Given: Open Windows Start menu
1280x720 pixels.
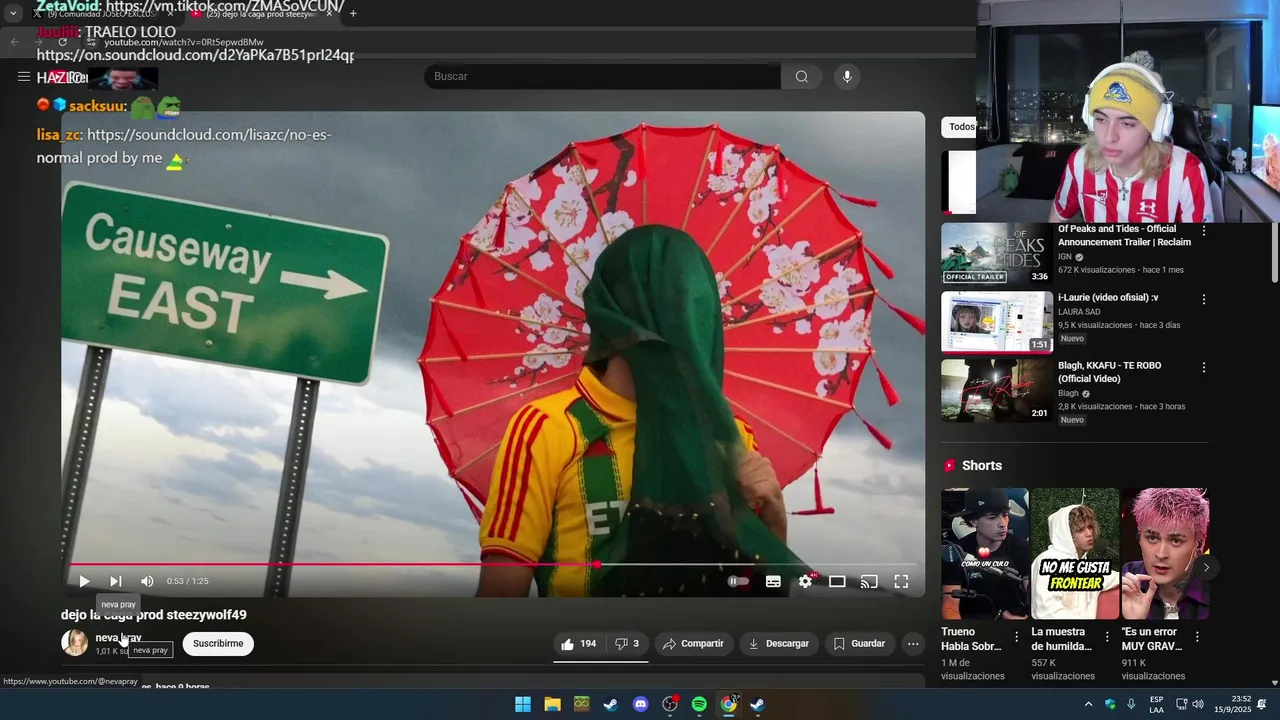Looking at the screenshot, I should point(523,704).
